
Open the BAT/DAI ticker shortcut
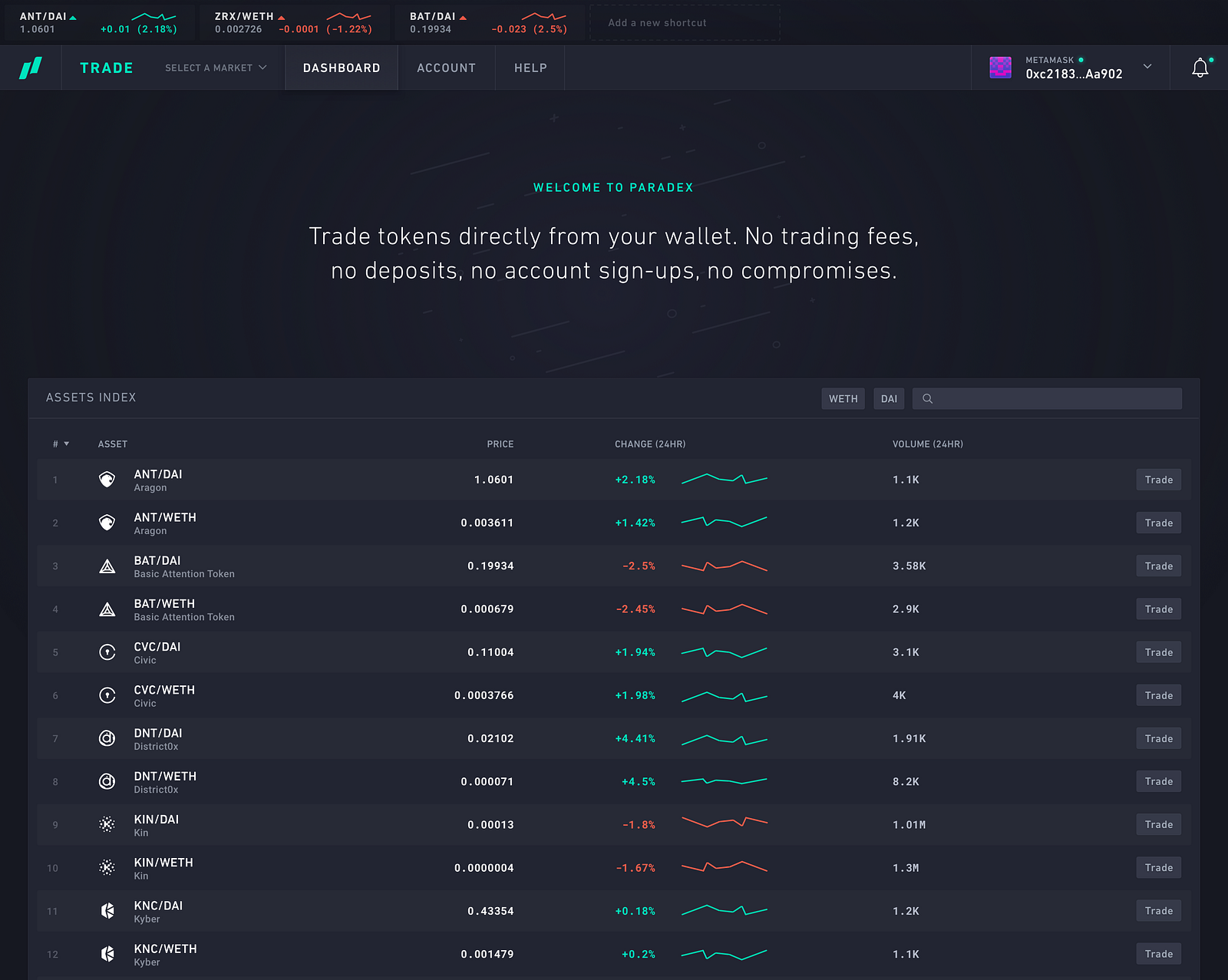[x=489, y=22]
